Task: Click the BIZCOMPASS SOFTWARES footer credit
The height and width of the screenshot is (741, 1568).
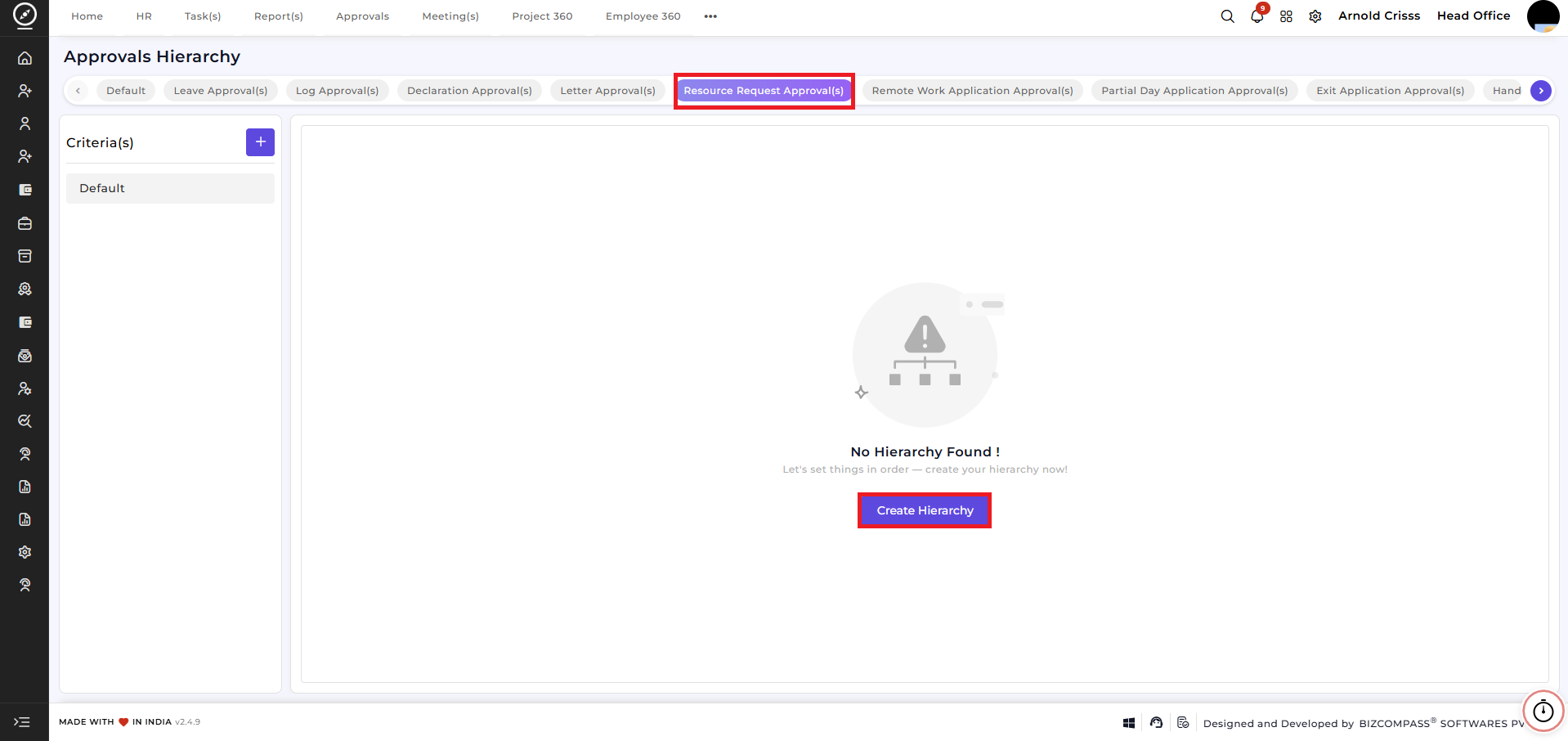Action: 1441,723
